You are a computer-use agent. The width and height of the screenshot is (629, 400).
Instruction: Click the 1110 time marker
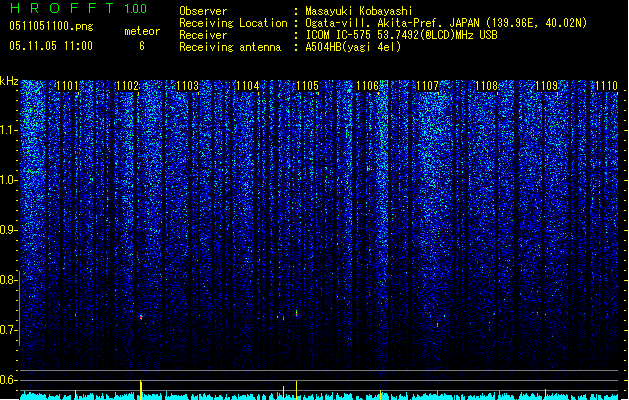coord(606,86)
